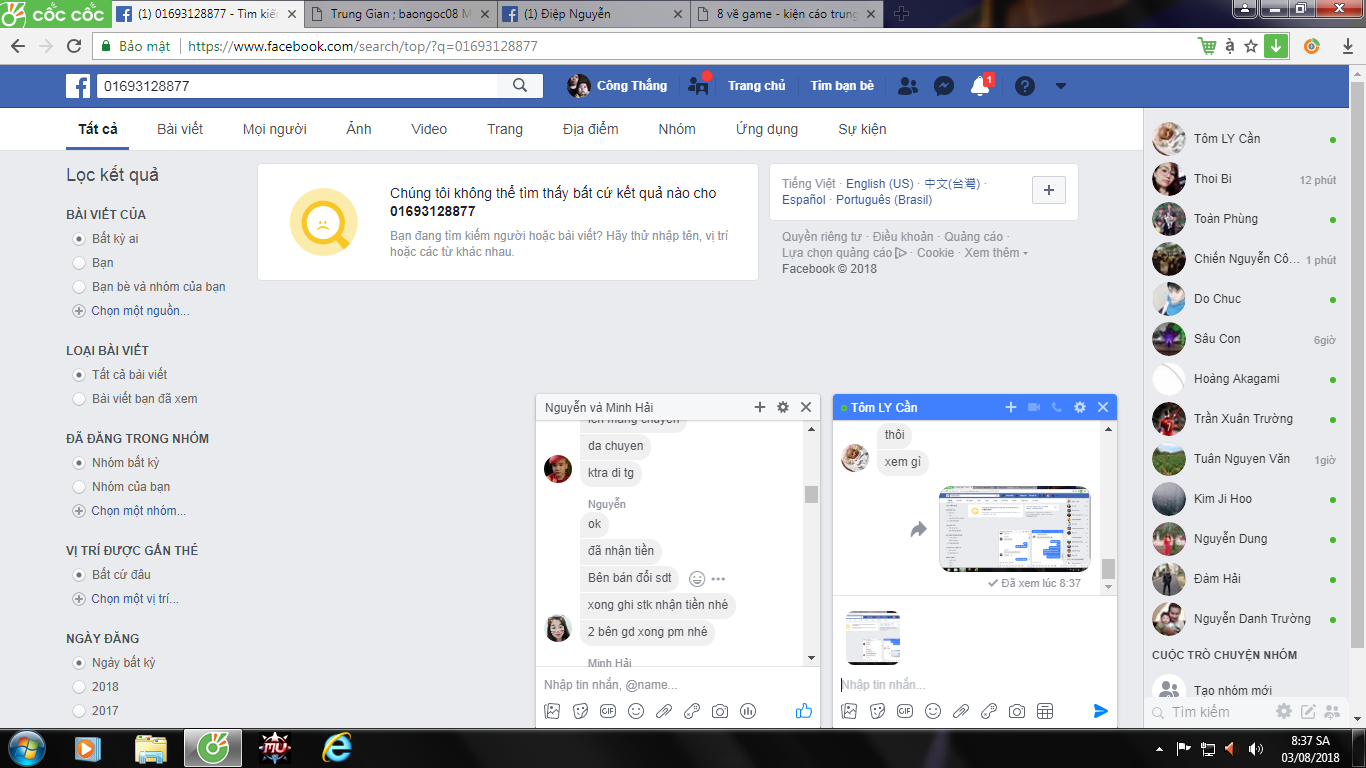Send a thumbs up in Nguyễn và Minh Hải chat
The width and height of the screenshot is (1366, 768).
803,710
